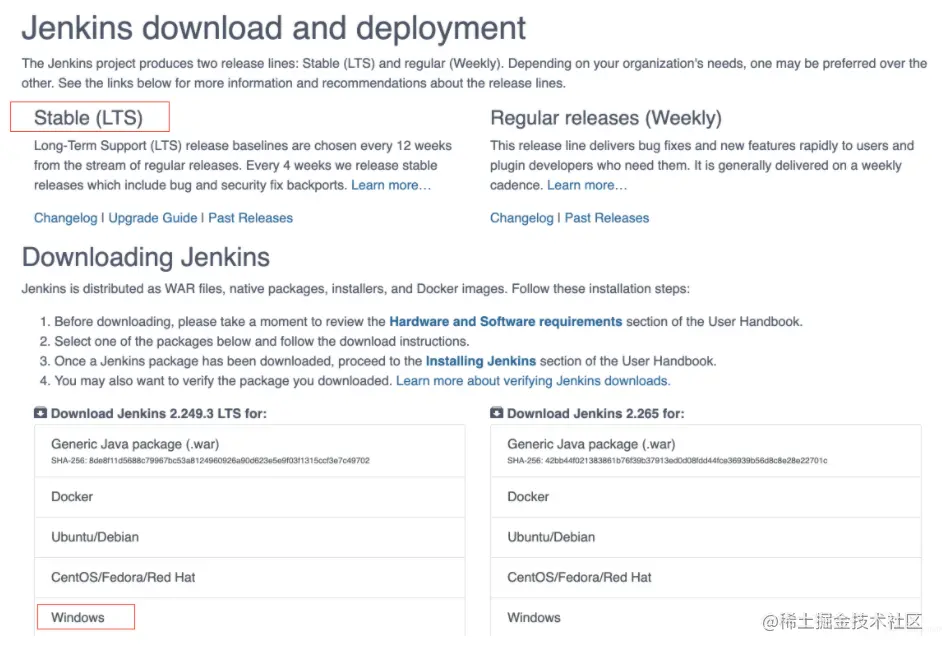
Task: Select Windows under Jenkins 2.249.3 LTS
Action: click(x=249, y=617)
